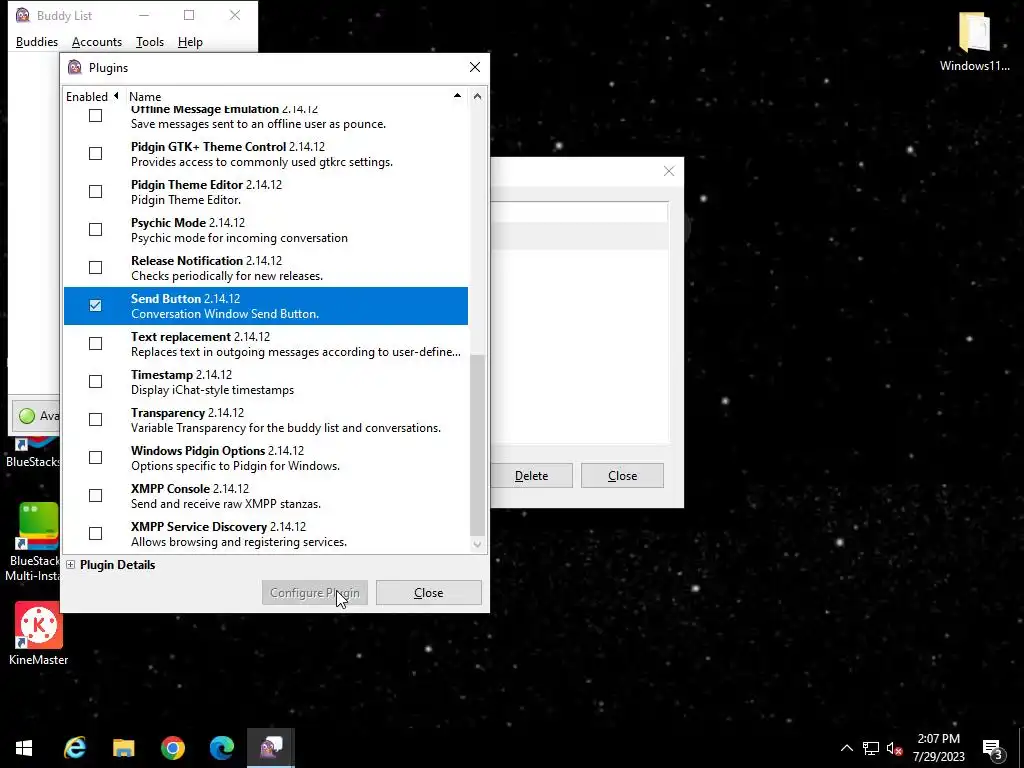
Task: Check the Windows Pidgin Options box
Action: click(x=95, y=457)
